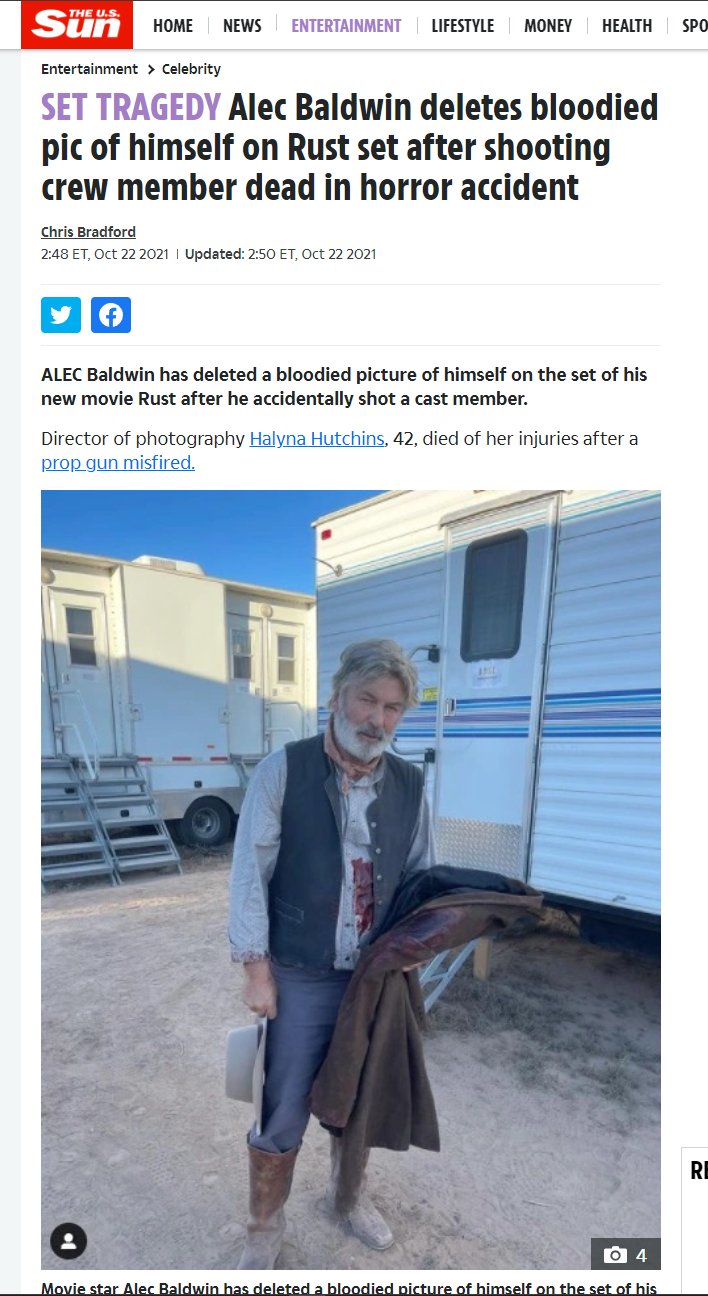708x1296 pixels.
Task: Share article via Twitter icon
Action: click(61, 315)
